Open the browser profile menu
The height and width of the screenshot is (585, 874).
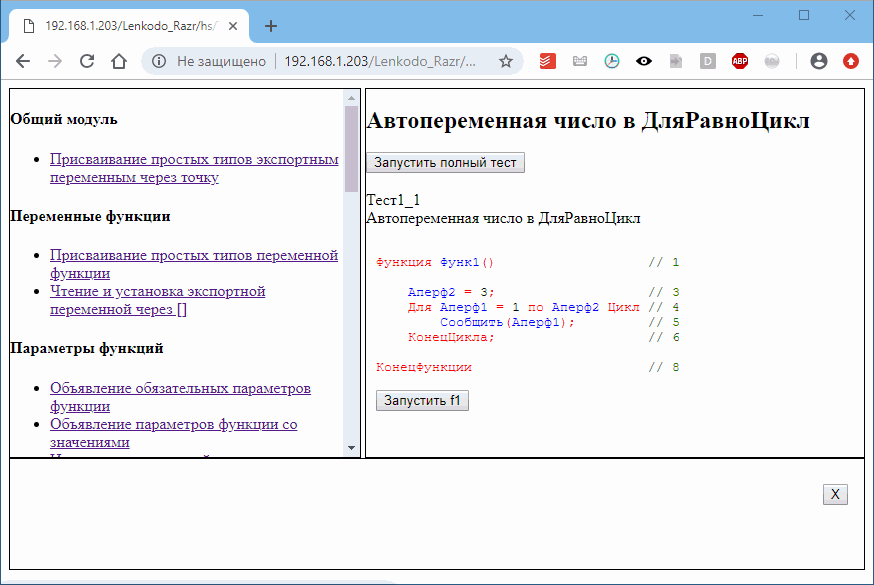pos(819,61)
